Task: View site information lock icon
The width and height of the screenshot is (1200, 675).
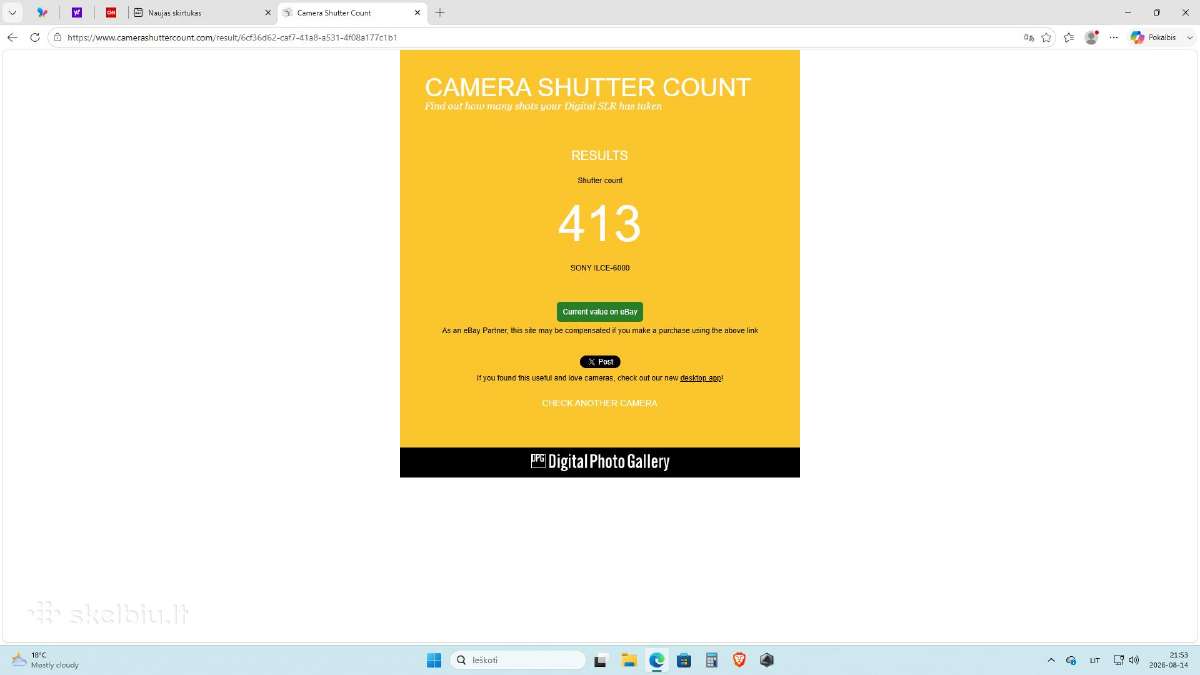Action: coord(58,37)
